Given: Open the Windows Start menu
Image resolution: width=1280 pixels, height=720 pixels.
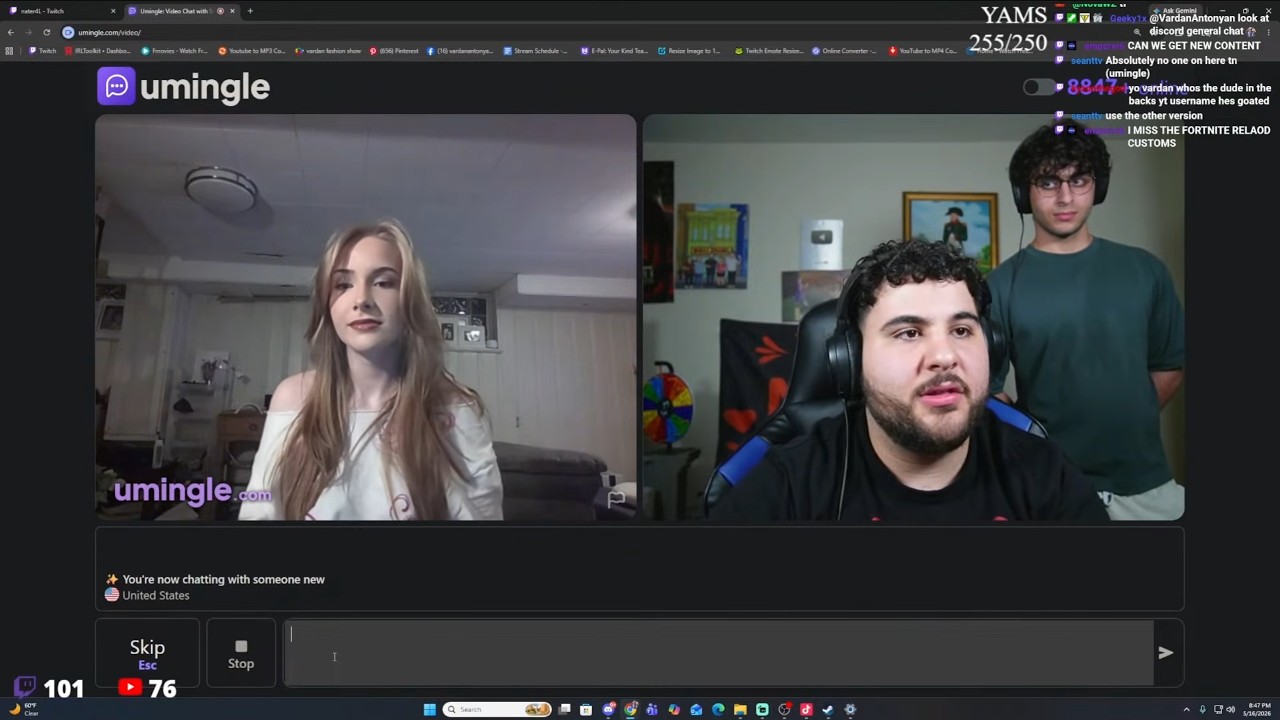Looking at the screenshot, I should tap(429, 709).
